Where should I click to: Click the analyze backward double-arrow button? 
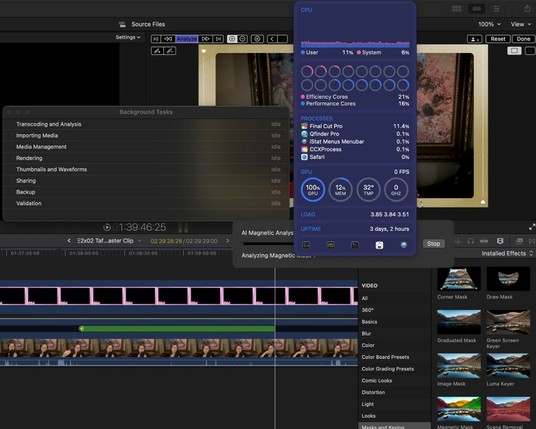pos(168,39)
